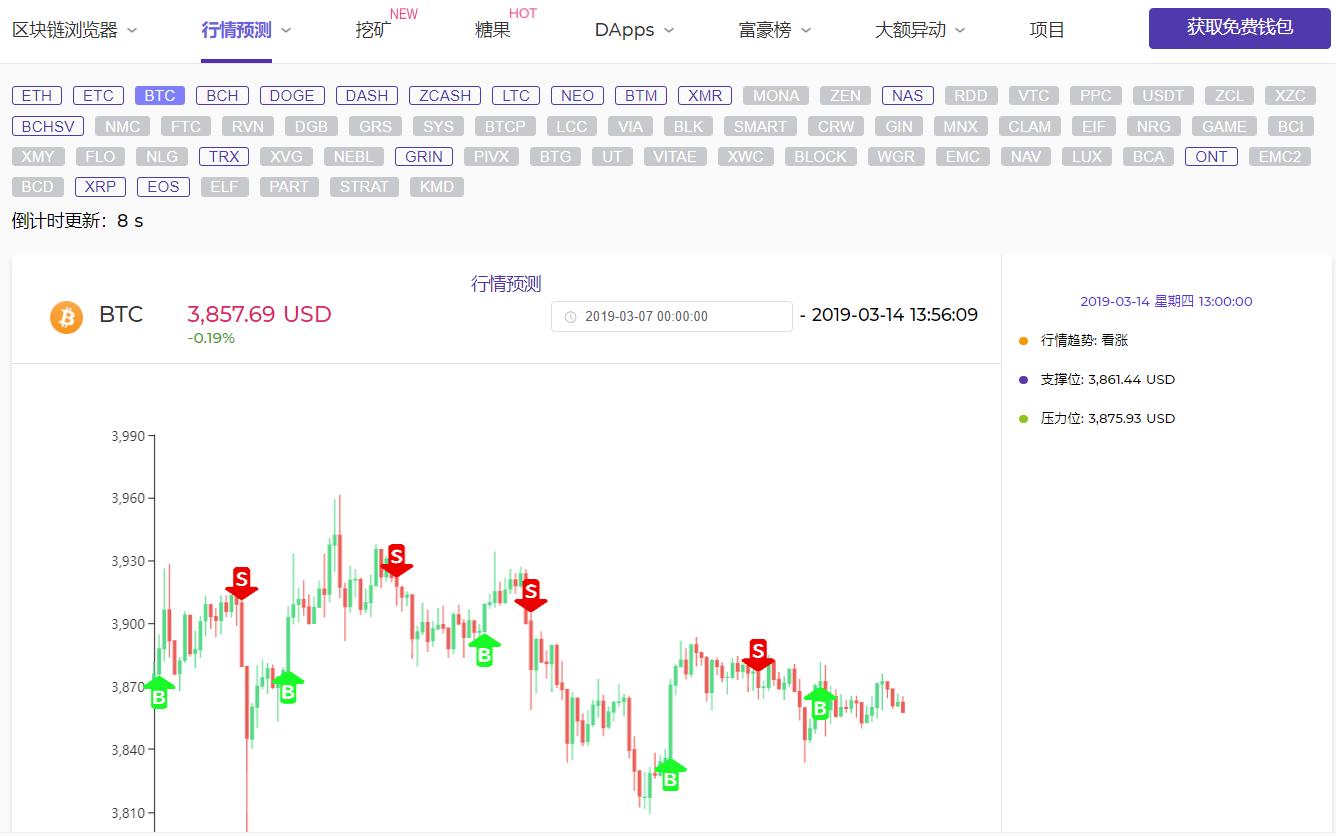
Task: Expand the 富豪榜 dropdown menu
Action: tap(774, 30)
